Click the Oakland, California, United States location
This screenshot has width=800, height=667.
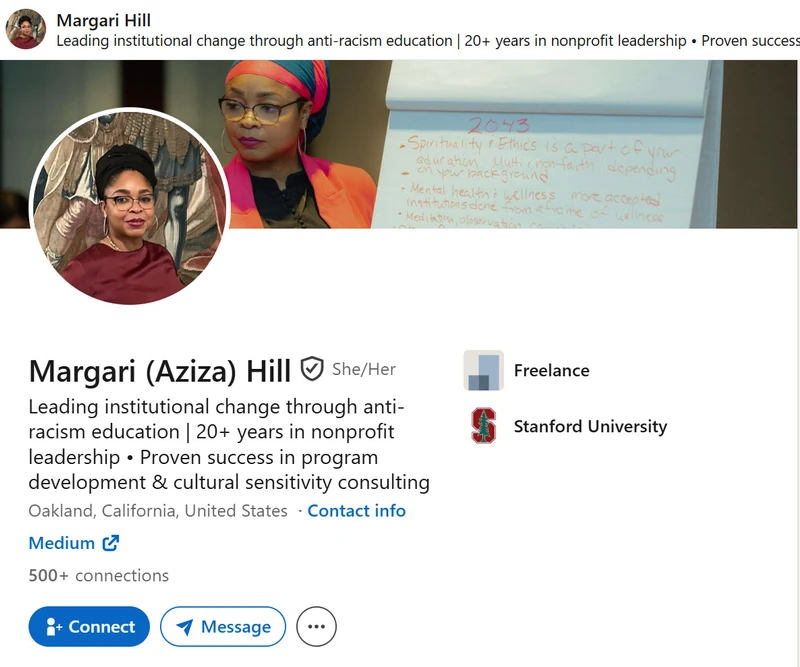(x=158, y=511)
